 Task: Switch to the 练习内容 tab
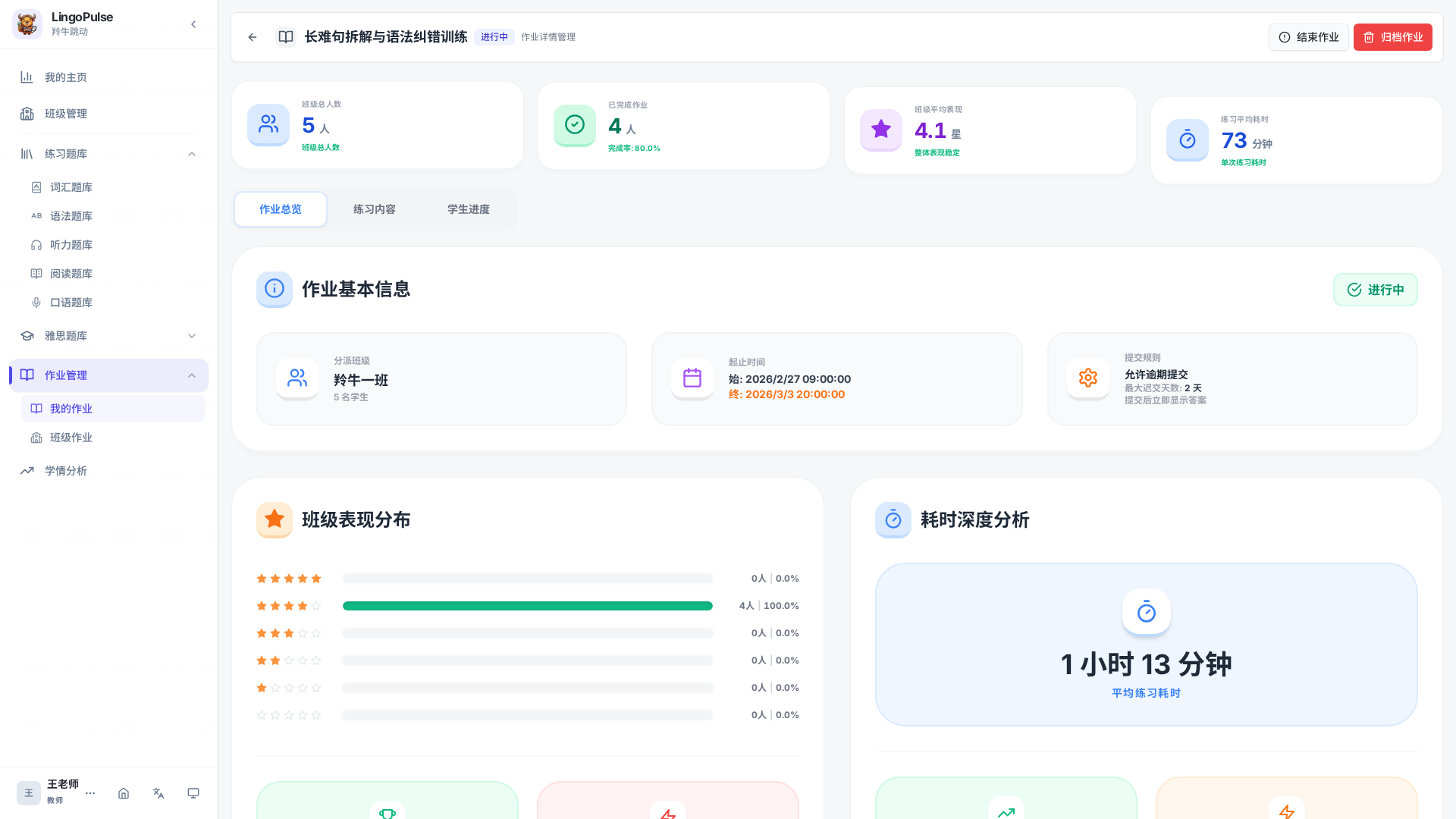point(375,209)
